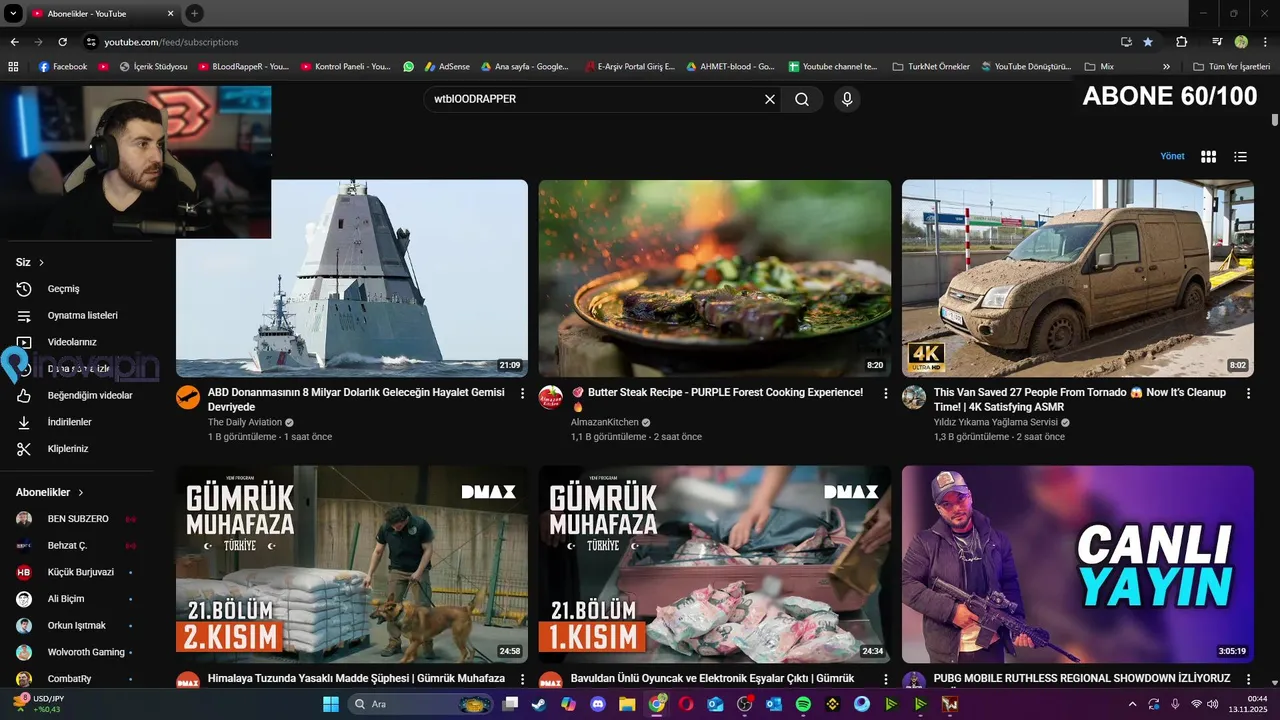Play the Butter Steak Recipe thumbnail
This screenshot has width=1280, height=720.
[x=715, y=278]
